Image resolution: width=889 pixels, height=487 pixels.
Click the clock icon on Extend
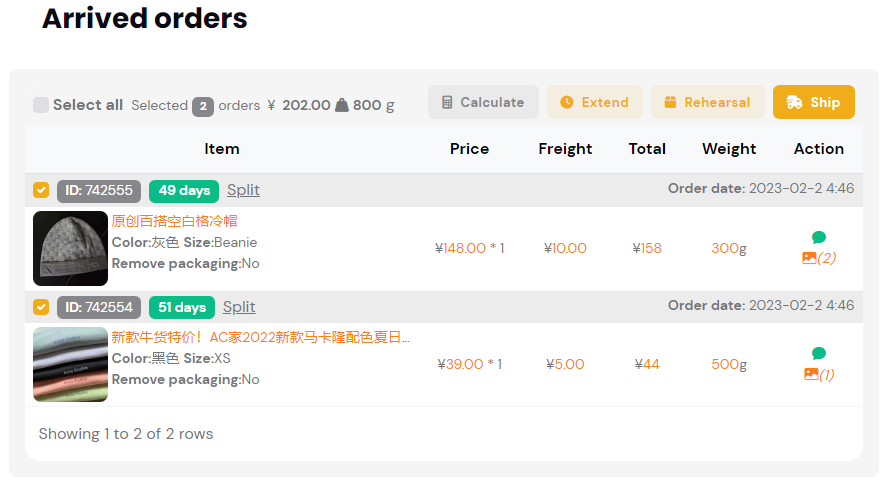567,102
